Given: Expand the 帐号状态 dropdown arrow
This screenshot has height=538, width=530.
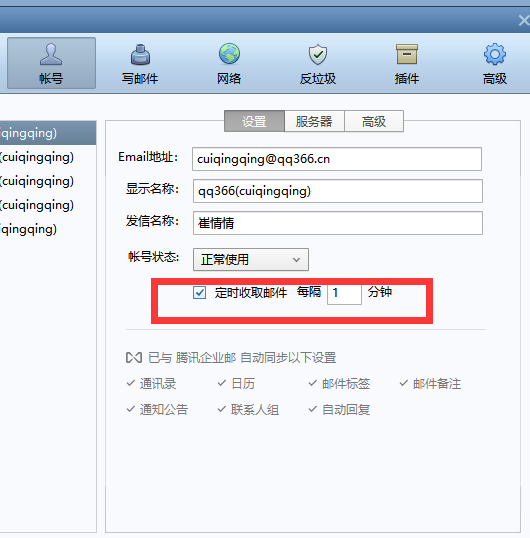Looking at the screenshot, I should pos(296,260).
